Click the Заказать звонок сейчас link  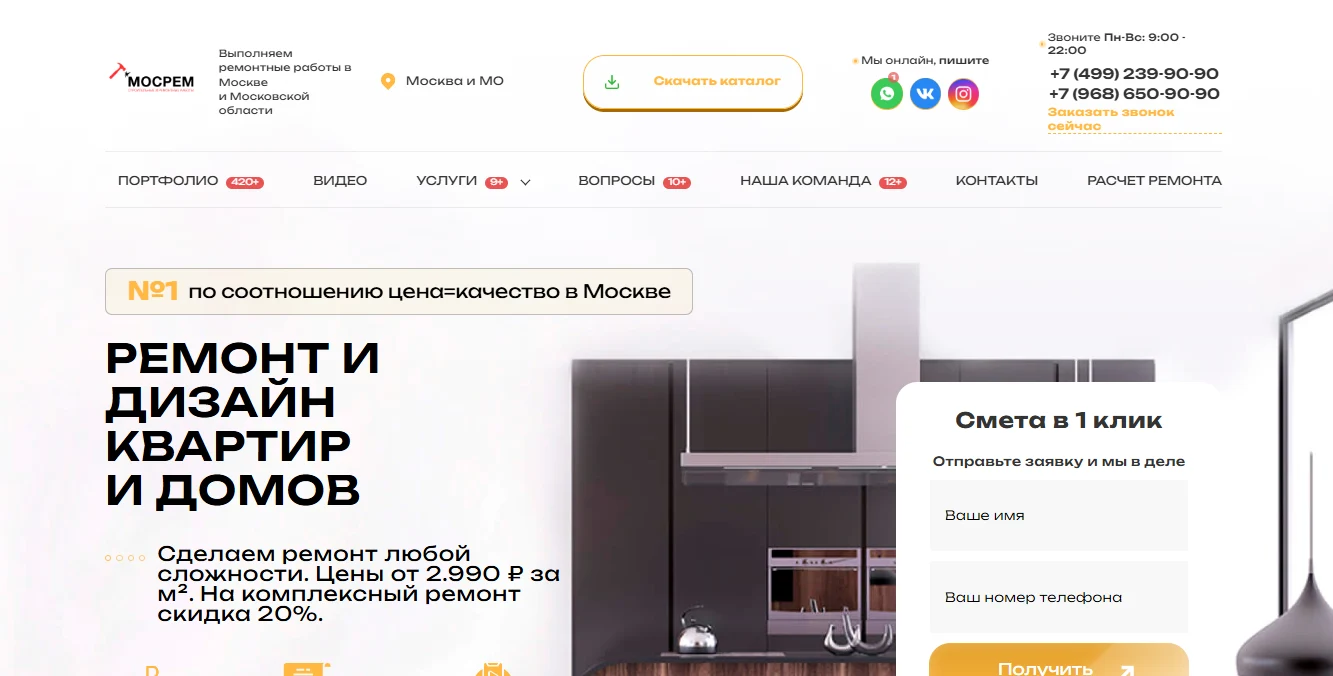point(1111,119)
